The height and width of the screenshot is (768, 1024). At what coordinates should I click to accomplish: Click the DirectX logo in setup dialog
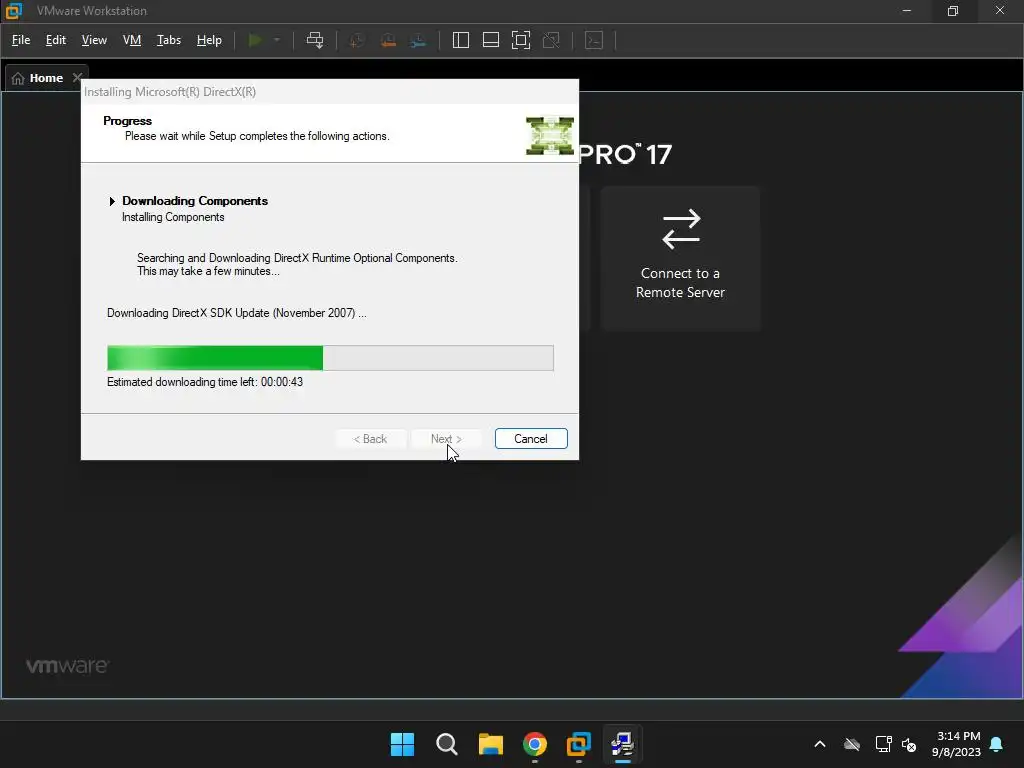click(x=550, y=136)
